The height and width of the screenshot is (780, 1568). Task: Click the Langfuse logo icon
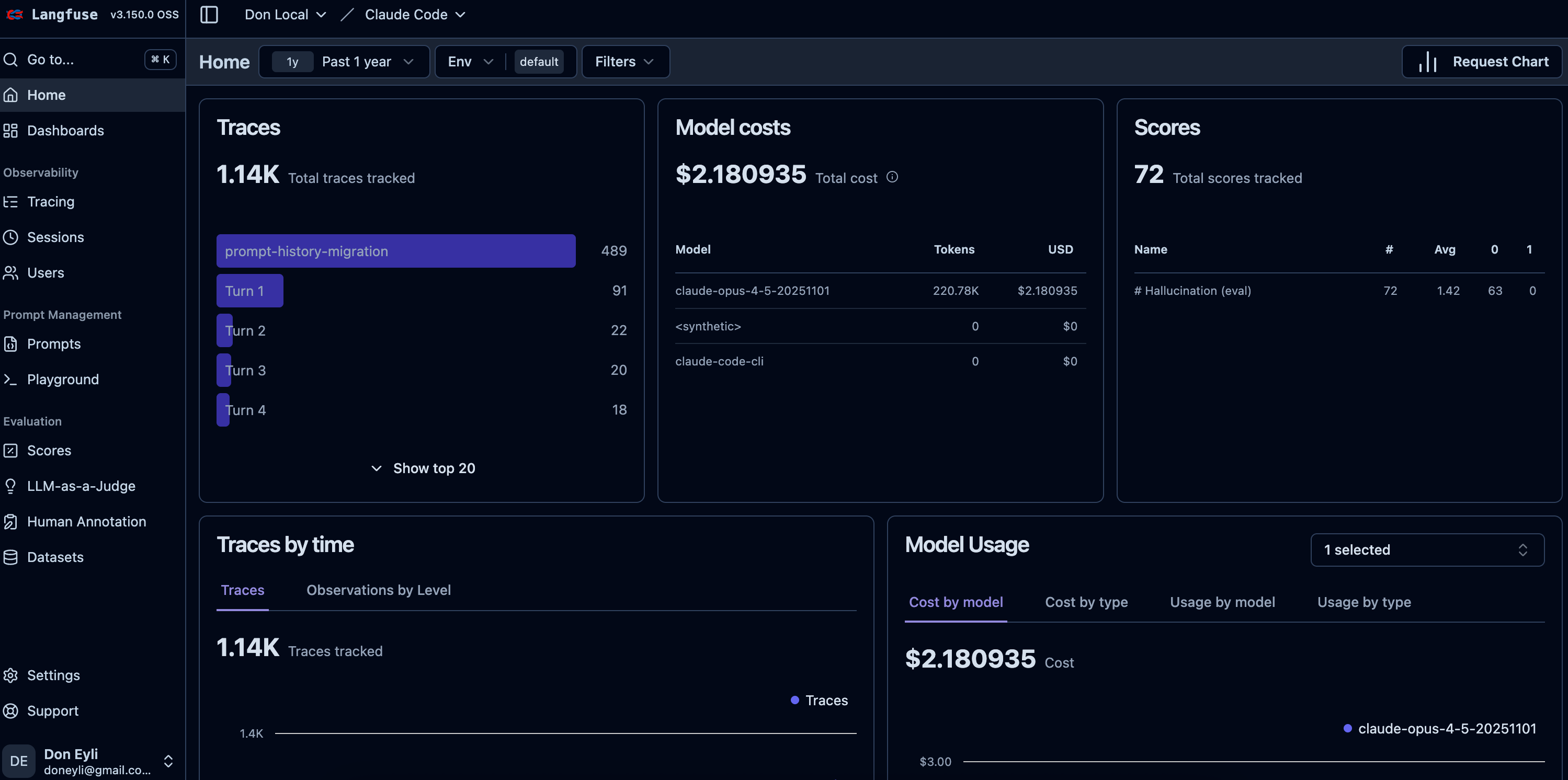point(15,15)
